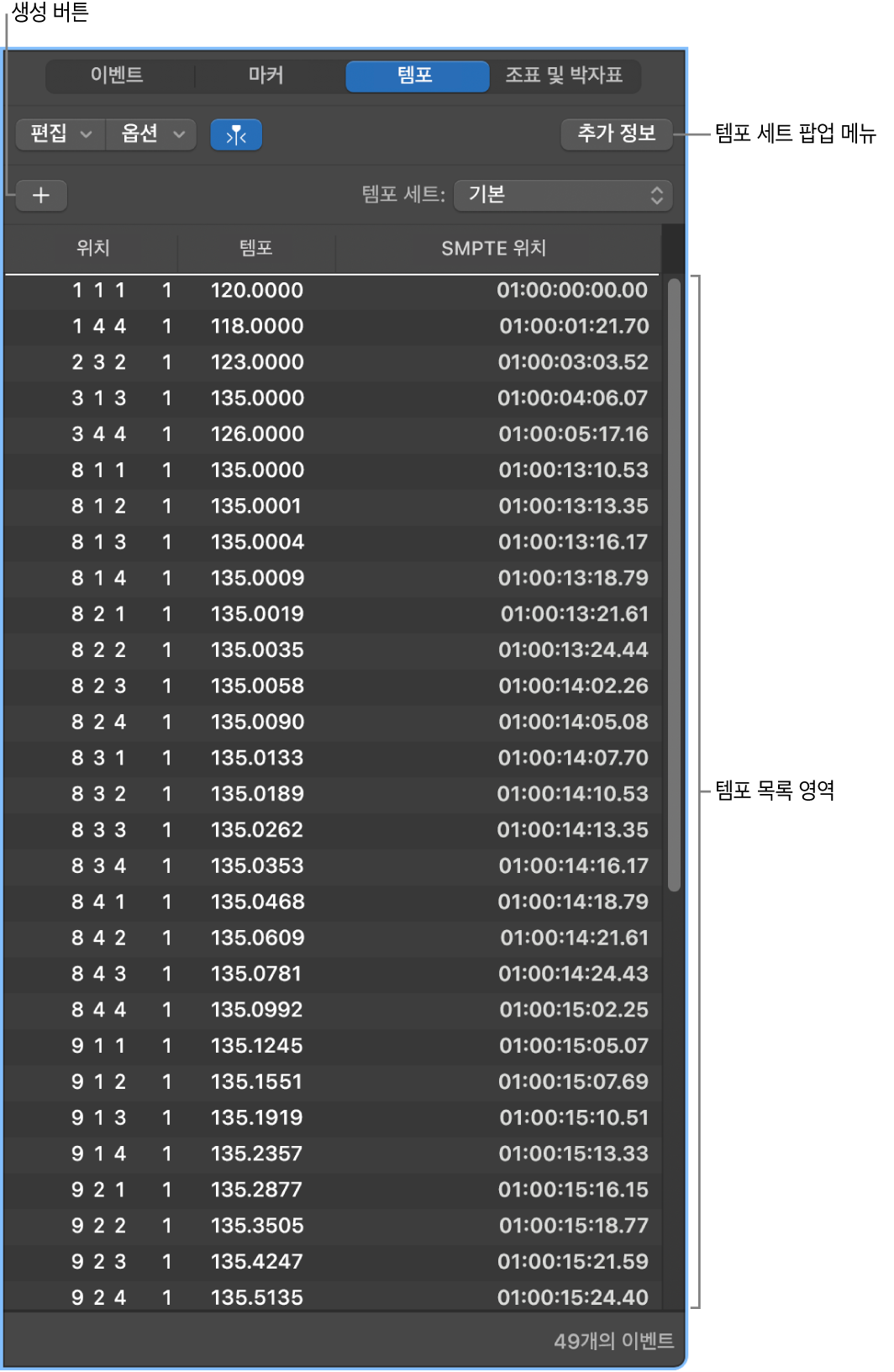The height and width of the screenshot is (1372, 894).
Task: Click SMPTE position 01:00:05:17.16
Action: (573, 434)
